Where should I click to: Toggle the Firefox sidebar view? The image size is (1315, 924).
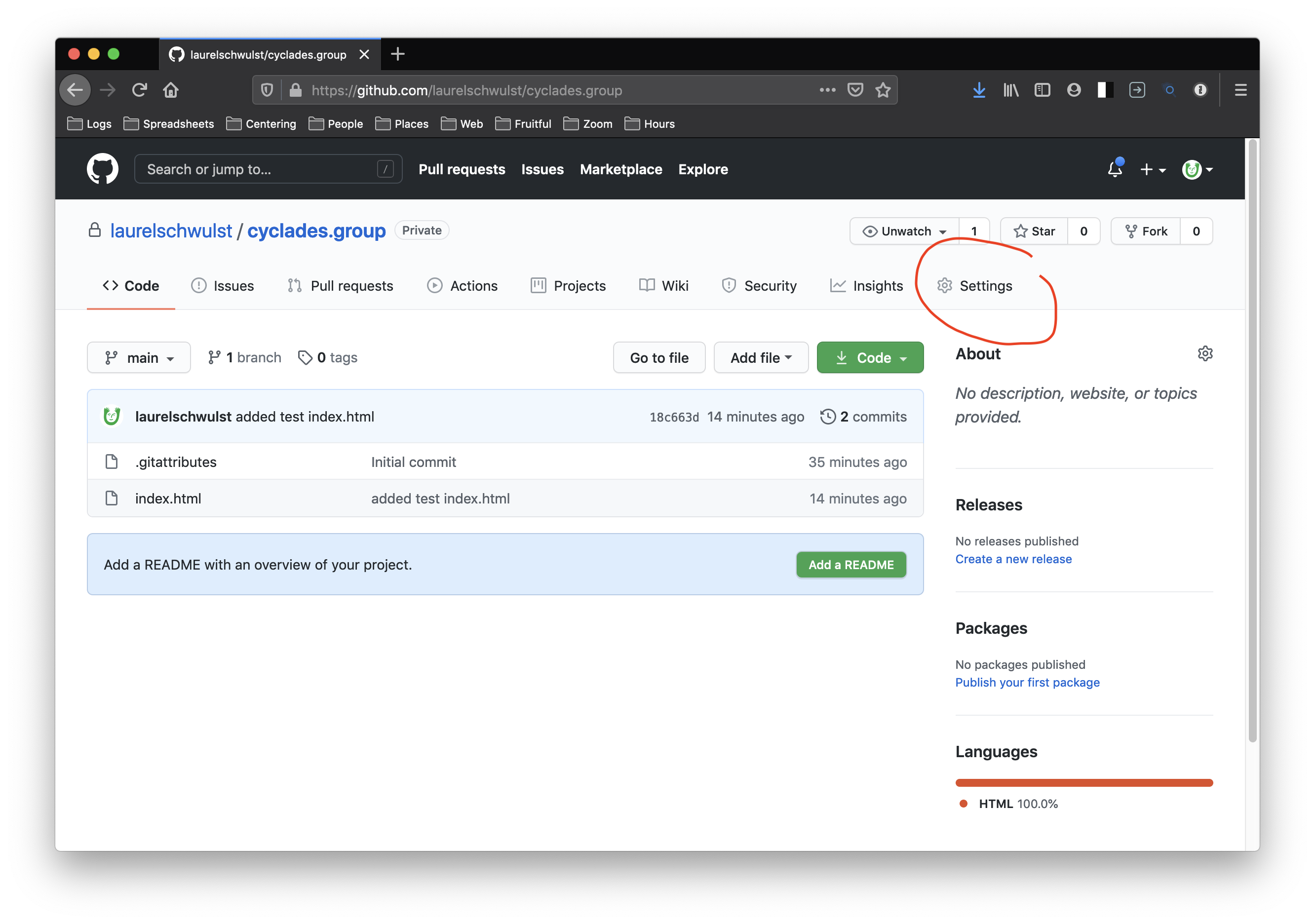coord(1043,90)
